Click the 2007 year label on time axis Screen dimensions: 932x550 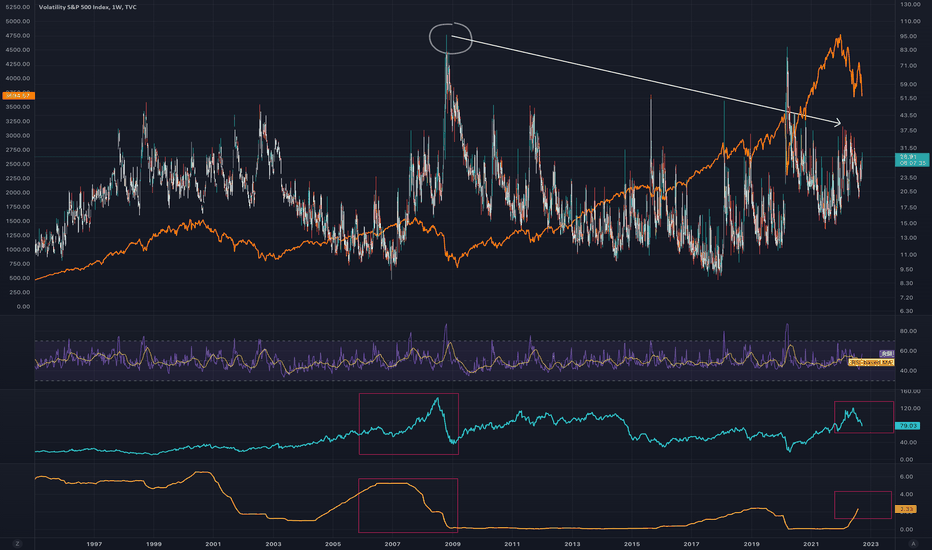(392, 543)
